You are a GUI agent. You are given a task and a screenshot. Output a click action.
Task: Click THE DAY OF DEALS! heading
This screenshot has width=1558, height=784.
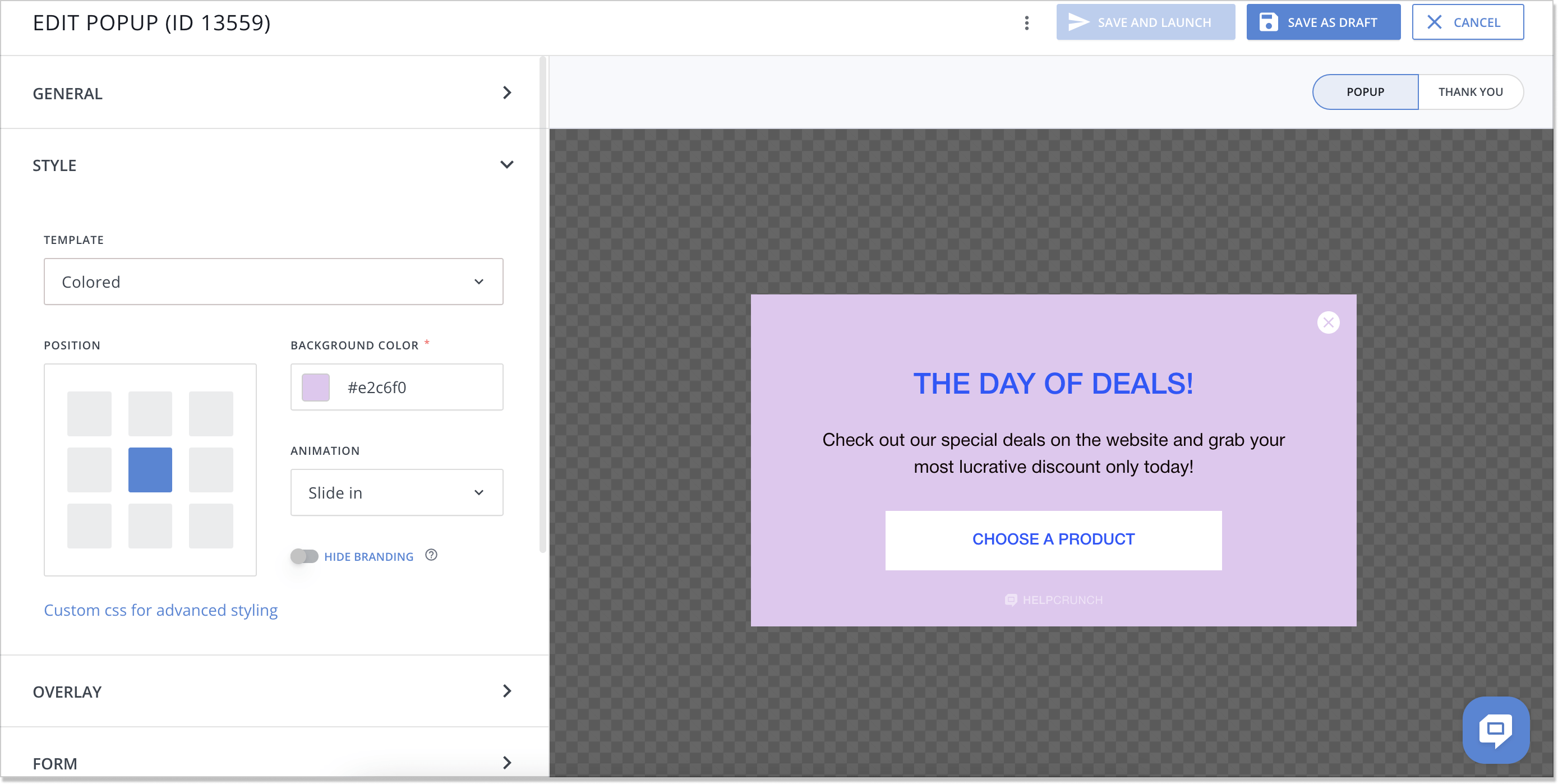[1053, 384]
